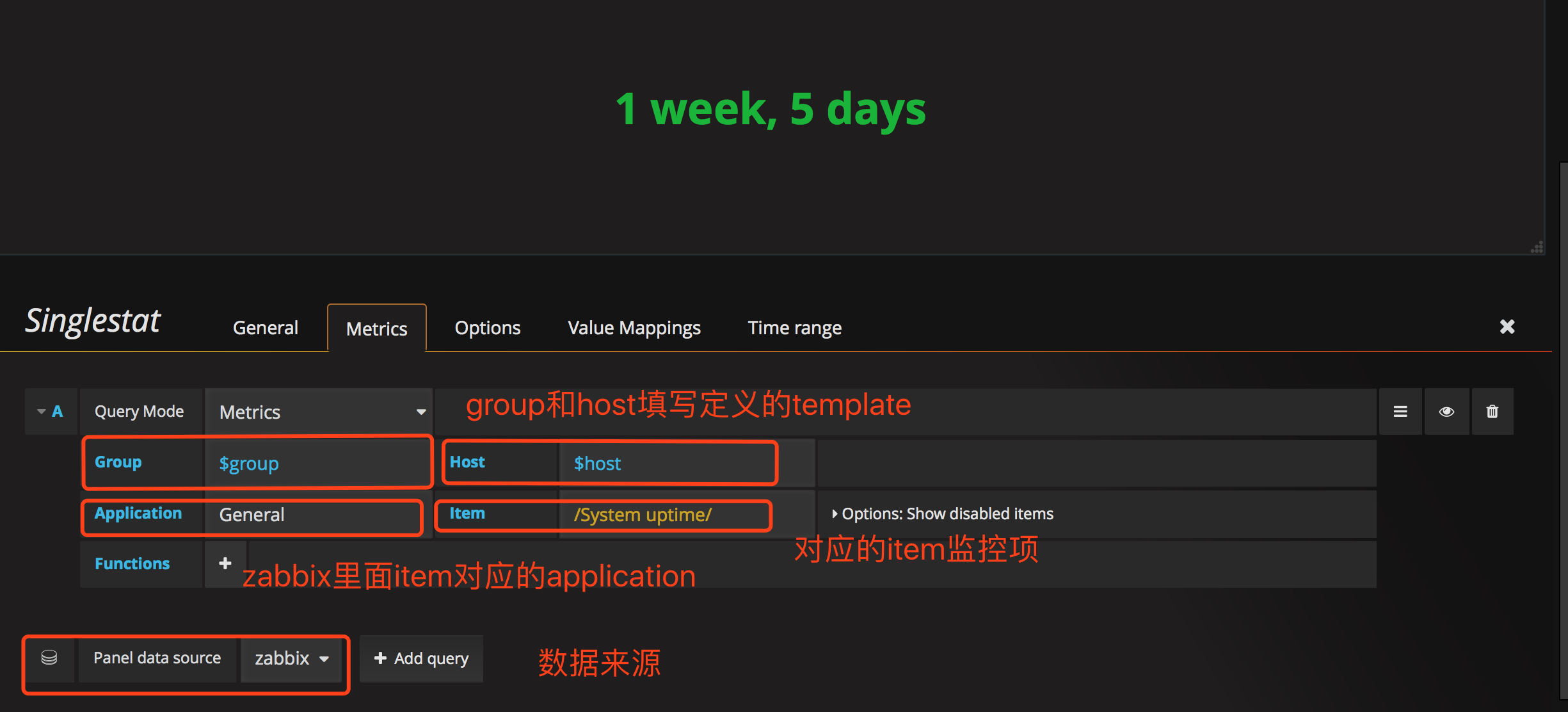Viewport: 1568px width, 712px height.
Task: Click the Application field showing General
Action: [314, 515]
